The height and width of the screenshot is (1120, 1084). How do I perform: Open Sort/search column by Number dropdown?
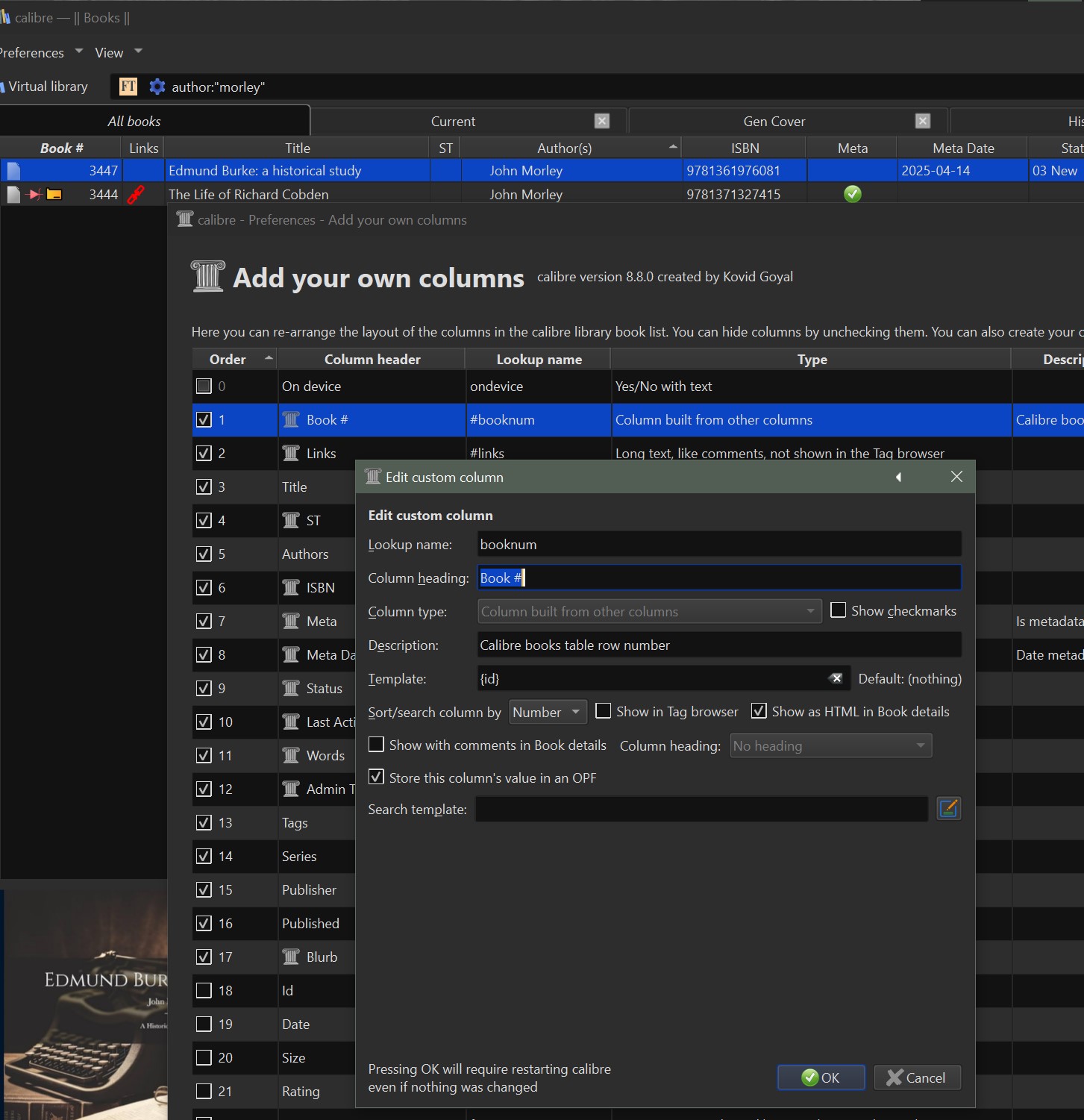point(548,712)
